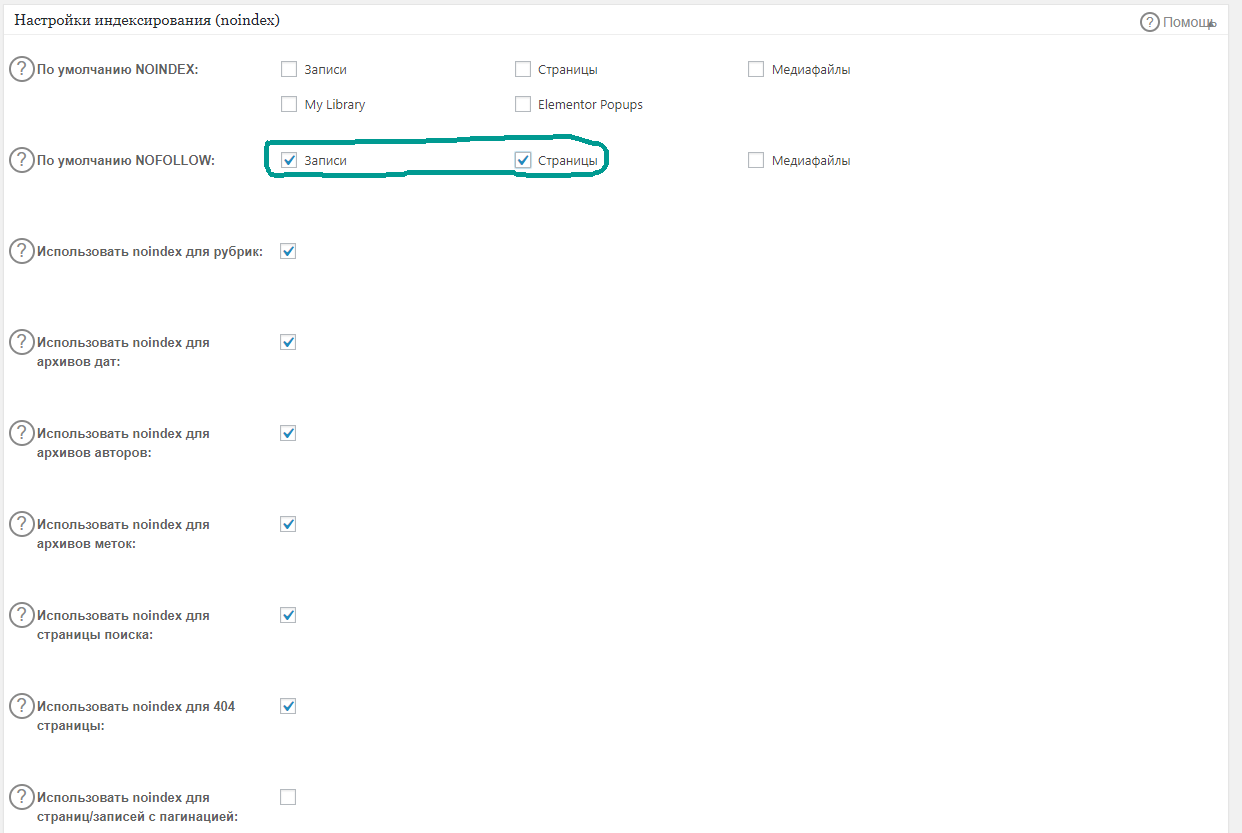Show help for noindex архивов меток
Viewport: 1242px width, 833px height.
21,524
